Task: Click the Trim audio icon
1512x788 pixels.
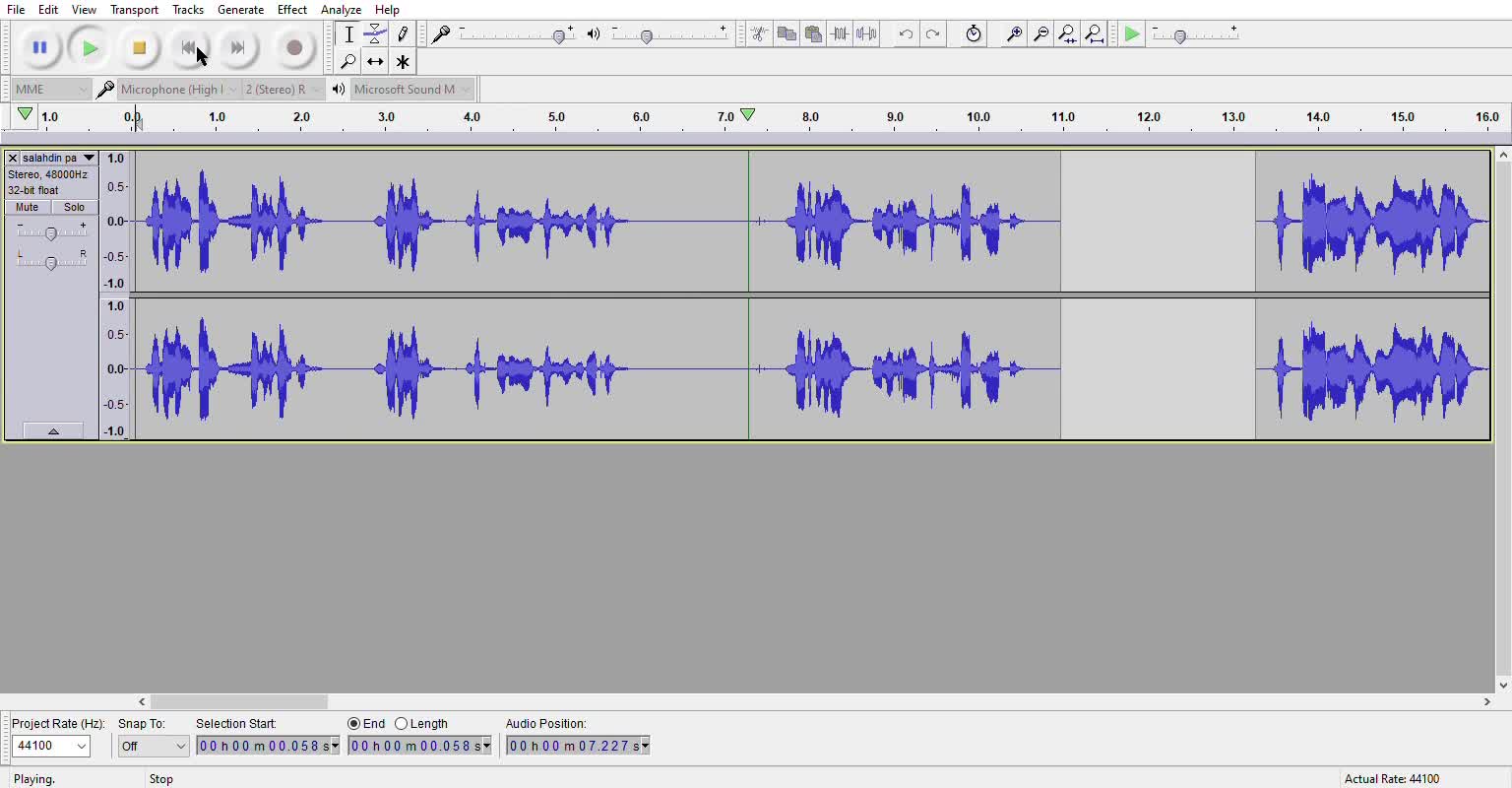Action: 840,34
